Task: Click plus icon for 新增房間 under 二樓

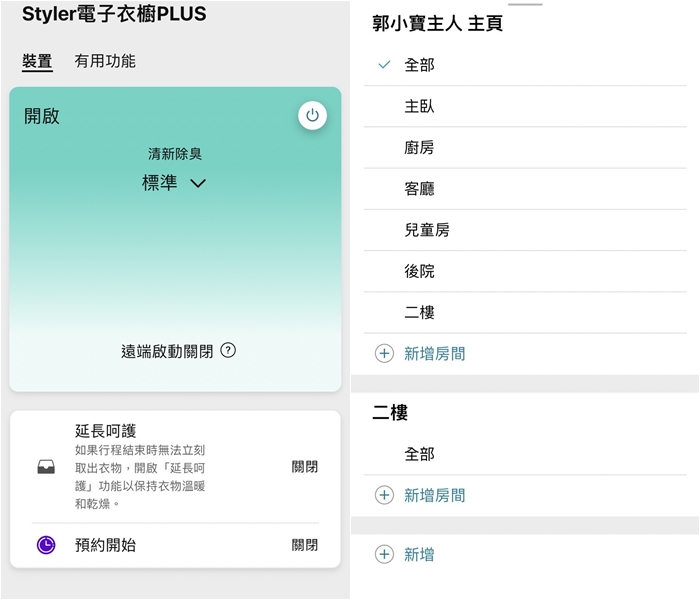Action: [x=384, y=495]
